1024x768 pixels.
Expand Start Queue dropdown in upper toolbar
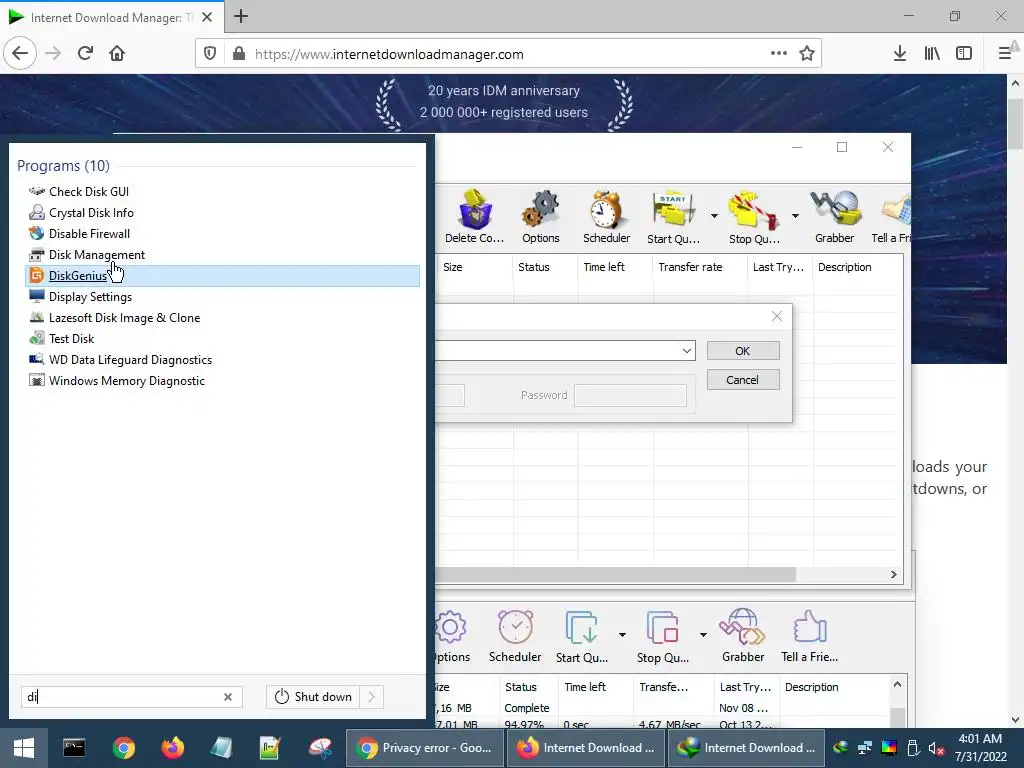[714, 216]
